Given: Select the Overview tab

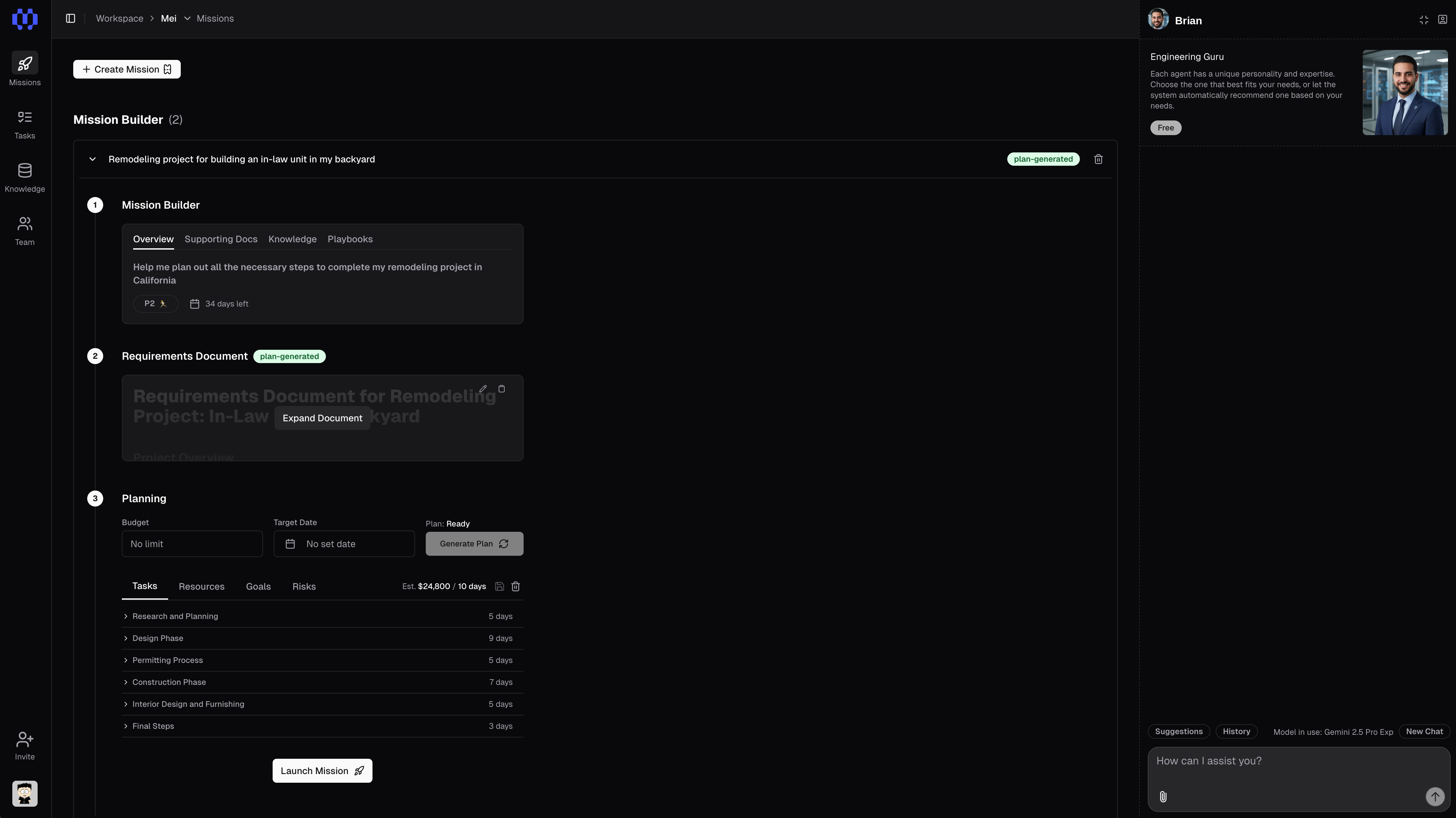Looking at the screenshot, I should click(x=153, y=239).
